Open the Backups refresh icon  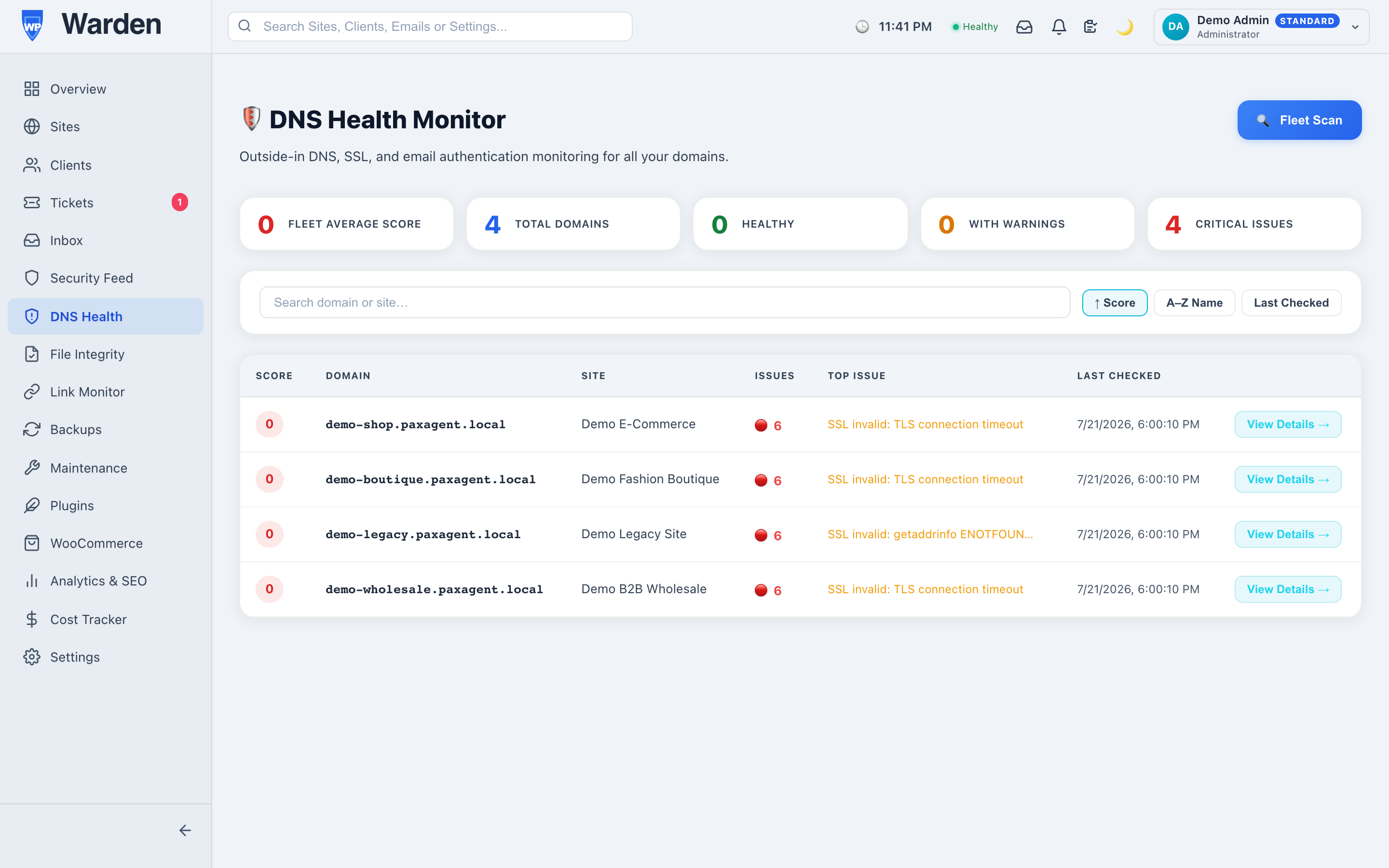click(31, 429)
